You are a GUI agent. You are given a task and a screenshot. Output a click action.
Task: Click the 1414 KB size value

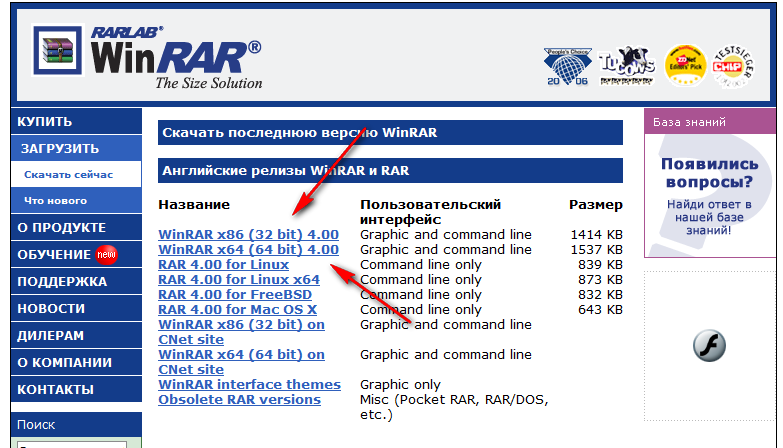point(596,235)
